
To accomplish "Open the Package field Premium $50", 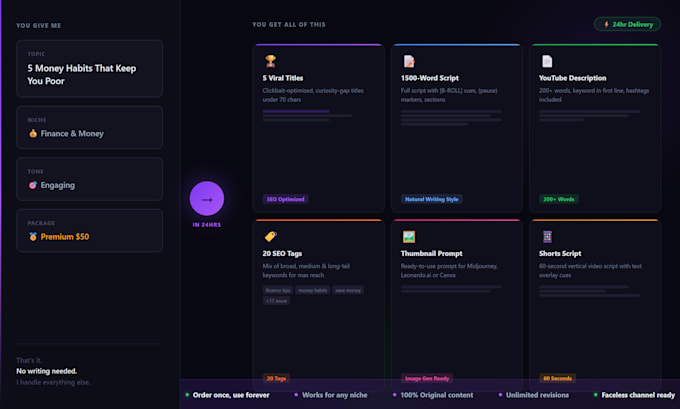I will coord(90,231).
